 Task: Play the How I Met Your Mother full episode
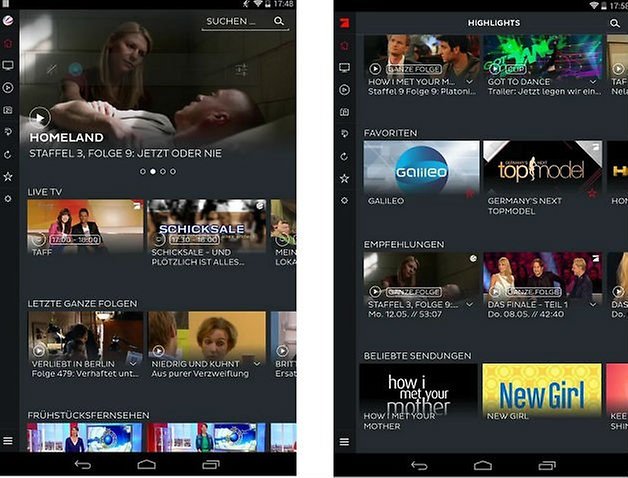pos(375,69)
